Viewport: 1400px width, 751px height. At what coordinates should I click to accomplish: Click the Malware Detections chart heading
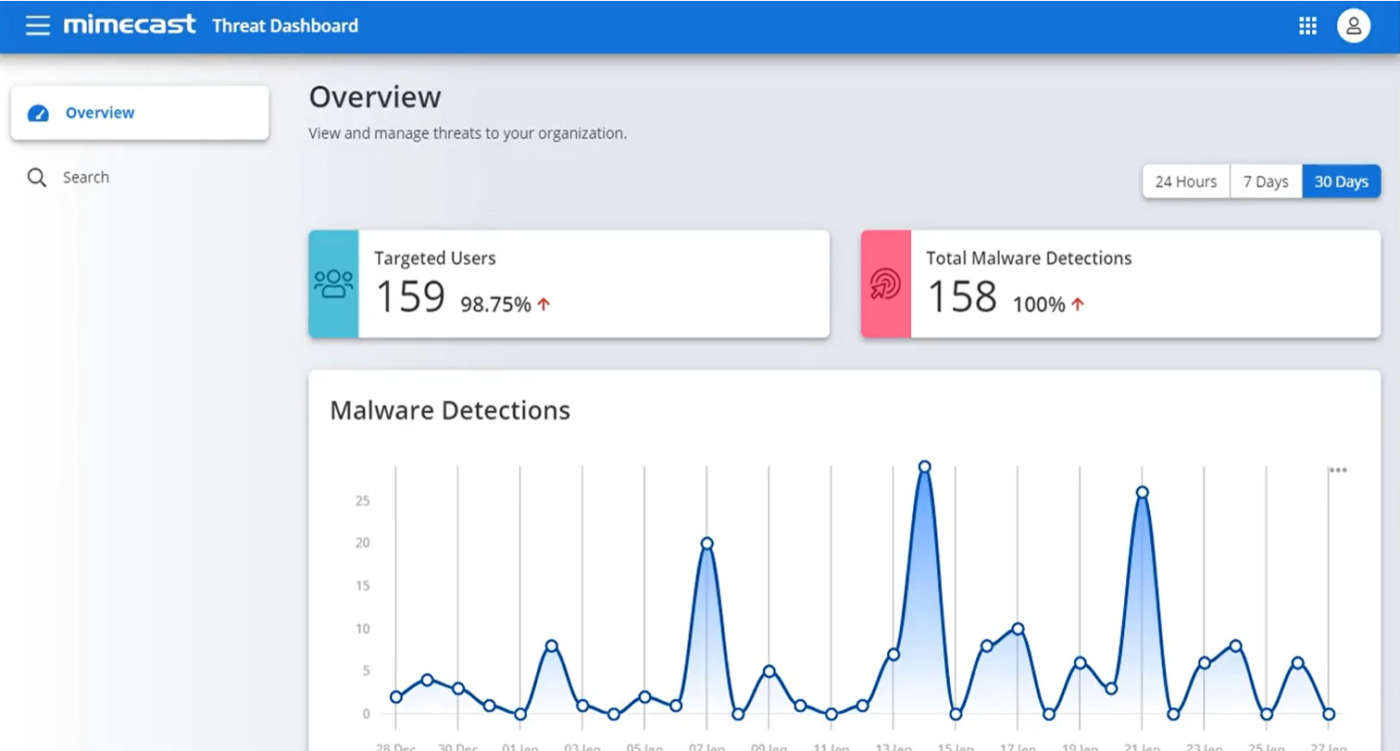[450, 410]
